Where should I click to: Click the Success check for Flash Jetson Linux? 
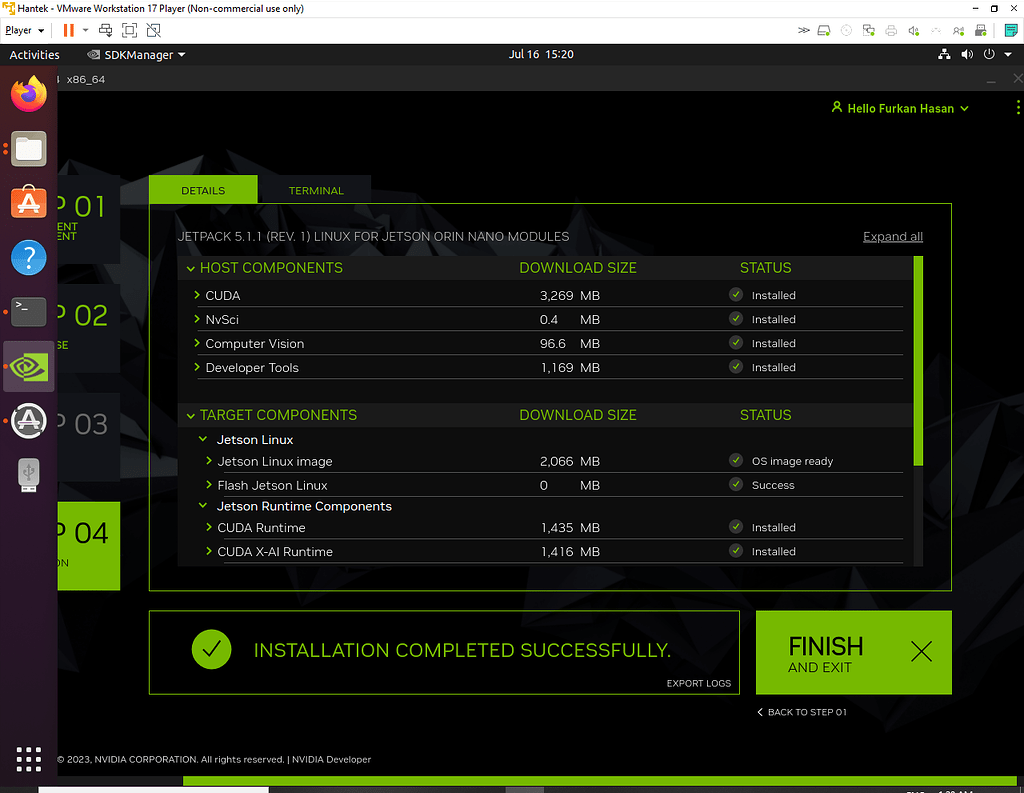735,485
